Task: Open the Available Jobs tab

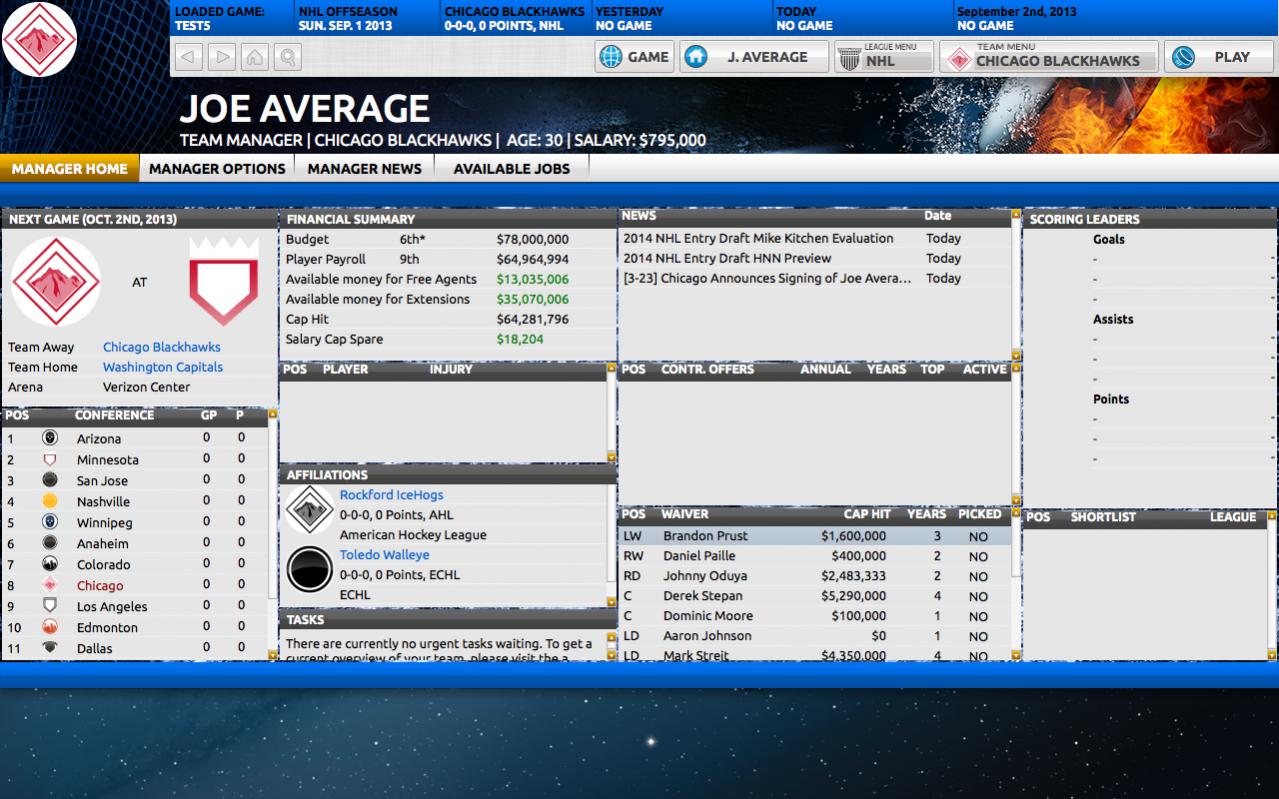Action: coord(511,168)
